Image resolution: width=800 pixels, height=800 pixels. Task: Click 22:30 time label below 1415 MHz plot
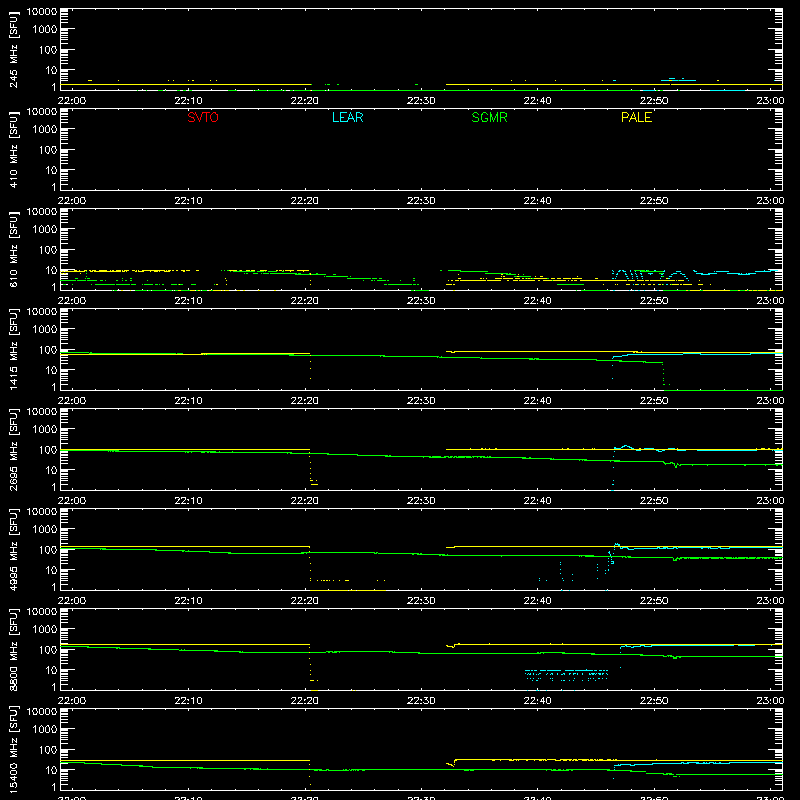(421, 401)
